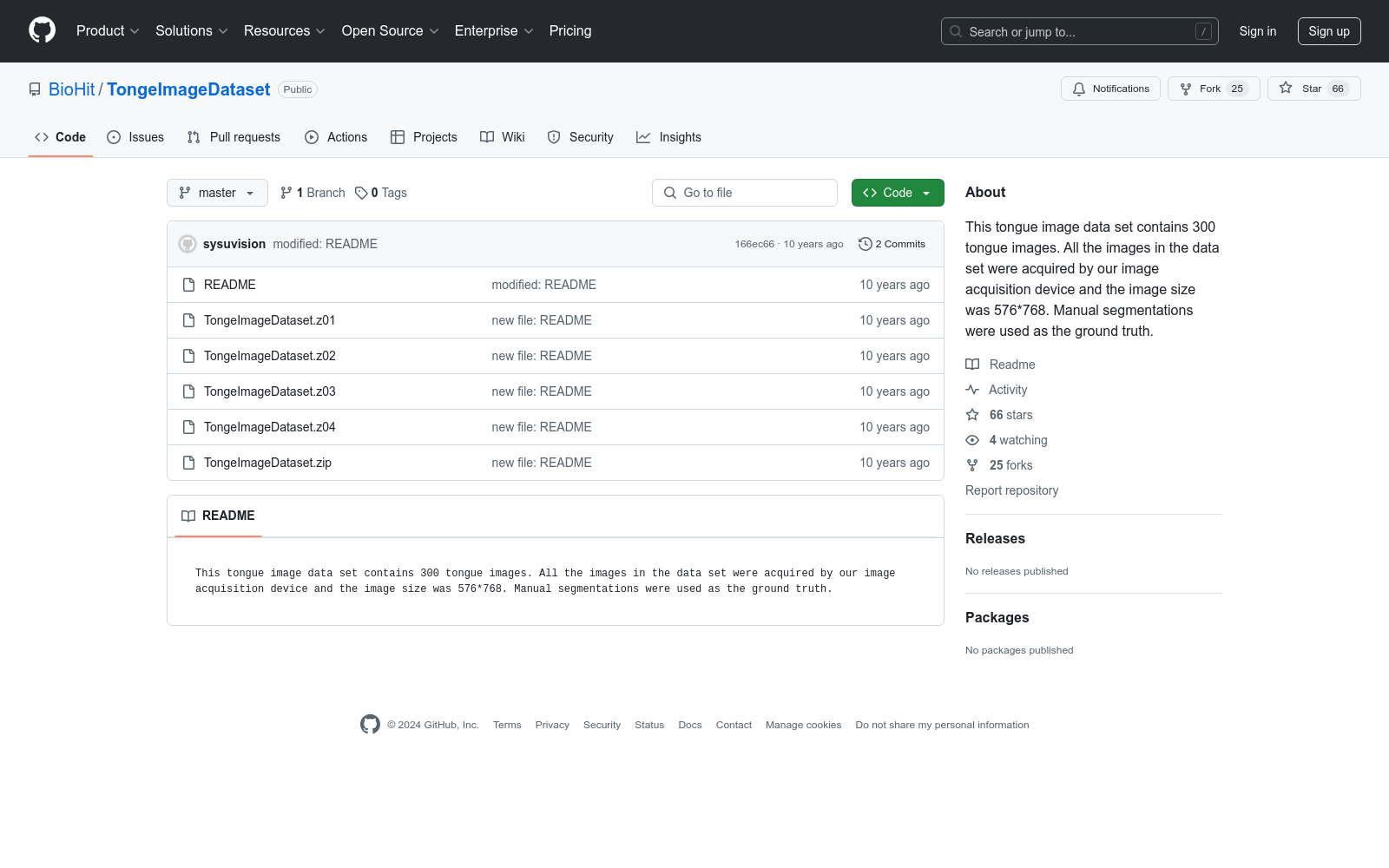Click Docs in the footer

point(690,725)
